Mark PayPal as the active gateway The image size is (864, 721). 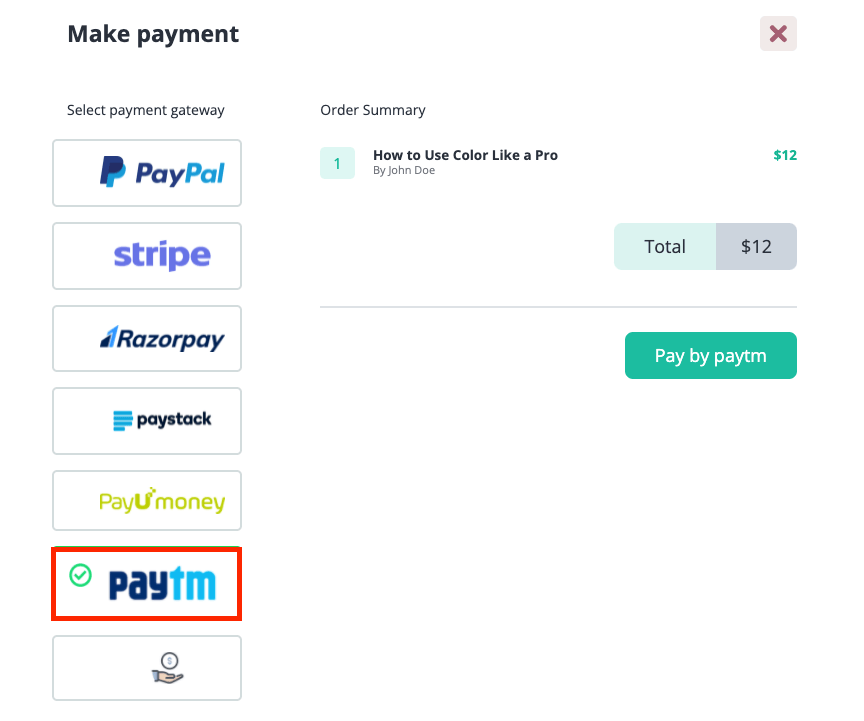click(146, 172)
